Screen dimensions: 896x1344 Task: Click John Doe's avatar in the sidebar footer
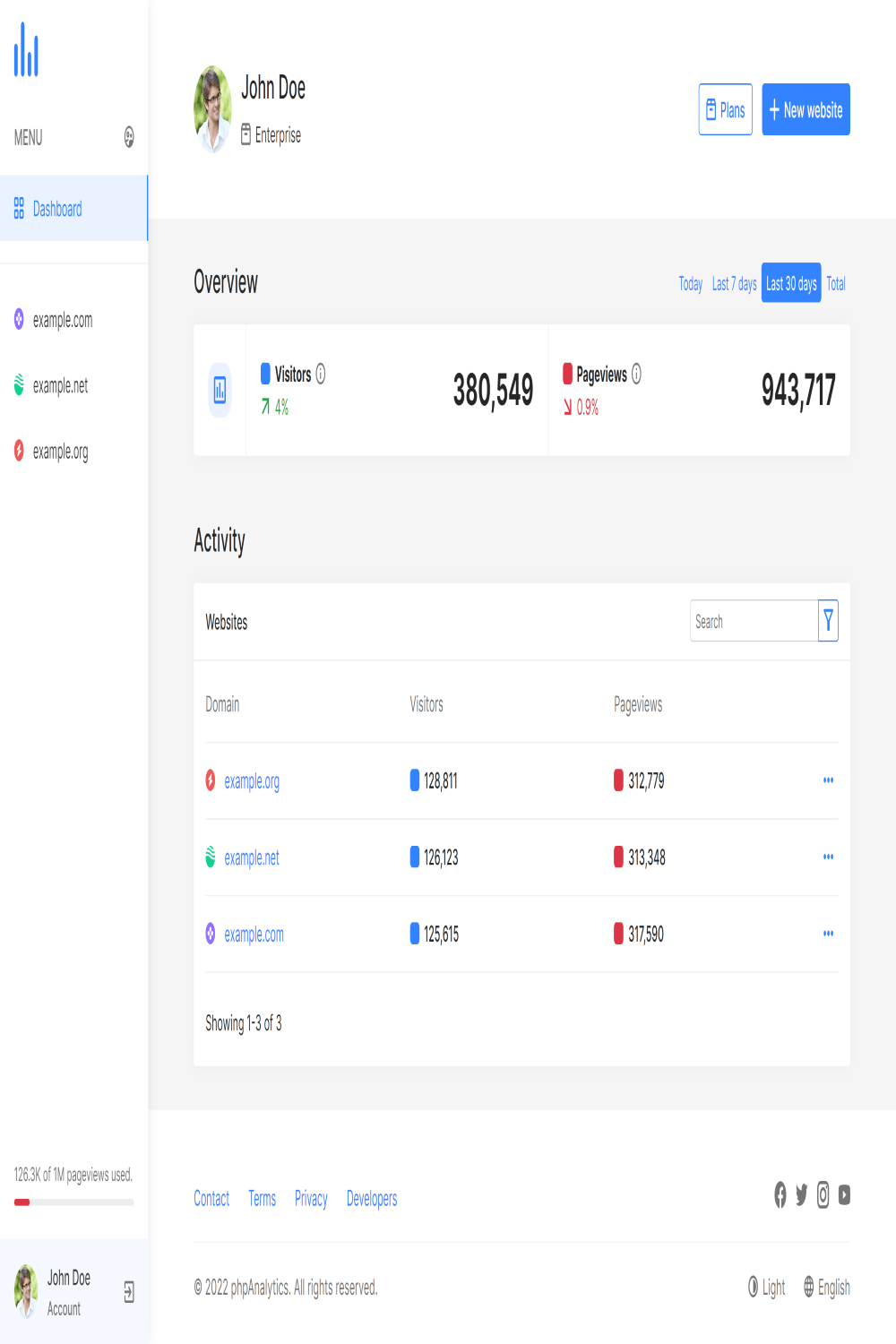[x=26, y=1291]
